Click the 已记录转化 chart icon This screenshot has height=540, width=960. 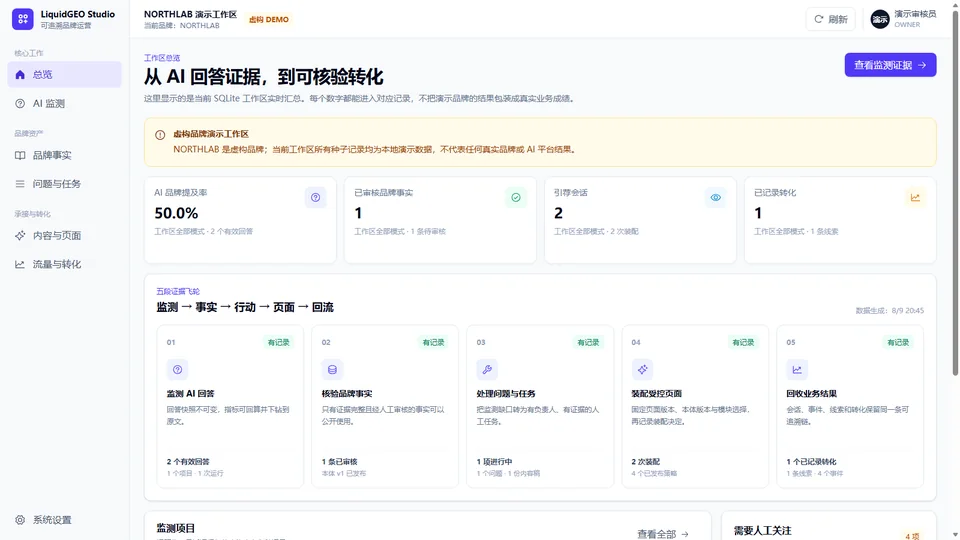coord(915,198)
